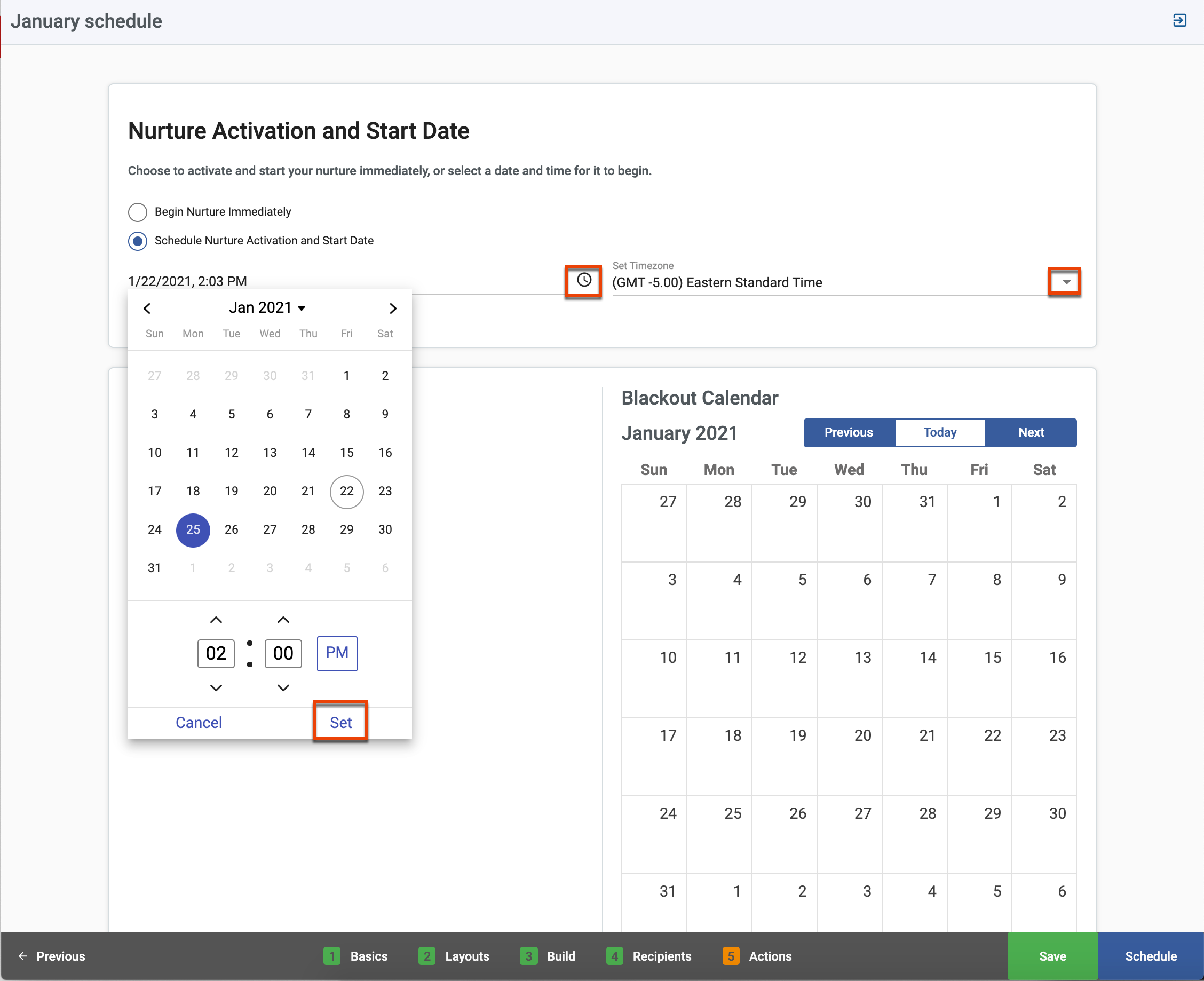
Task: Go to previous month in date picker
Action: tap(147, 308)
